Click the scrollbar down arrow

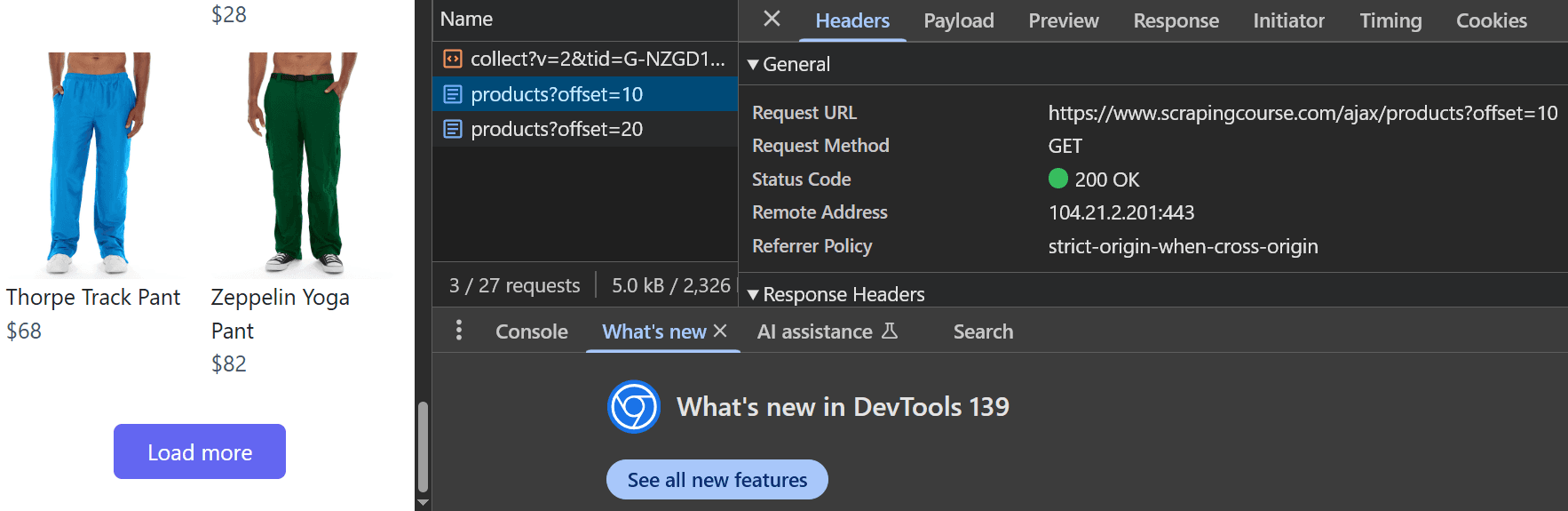(x=423, y=503)
